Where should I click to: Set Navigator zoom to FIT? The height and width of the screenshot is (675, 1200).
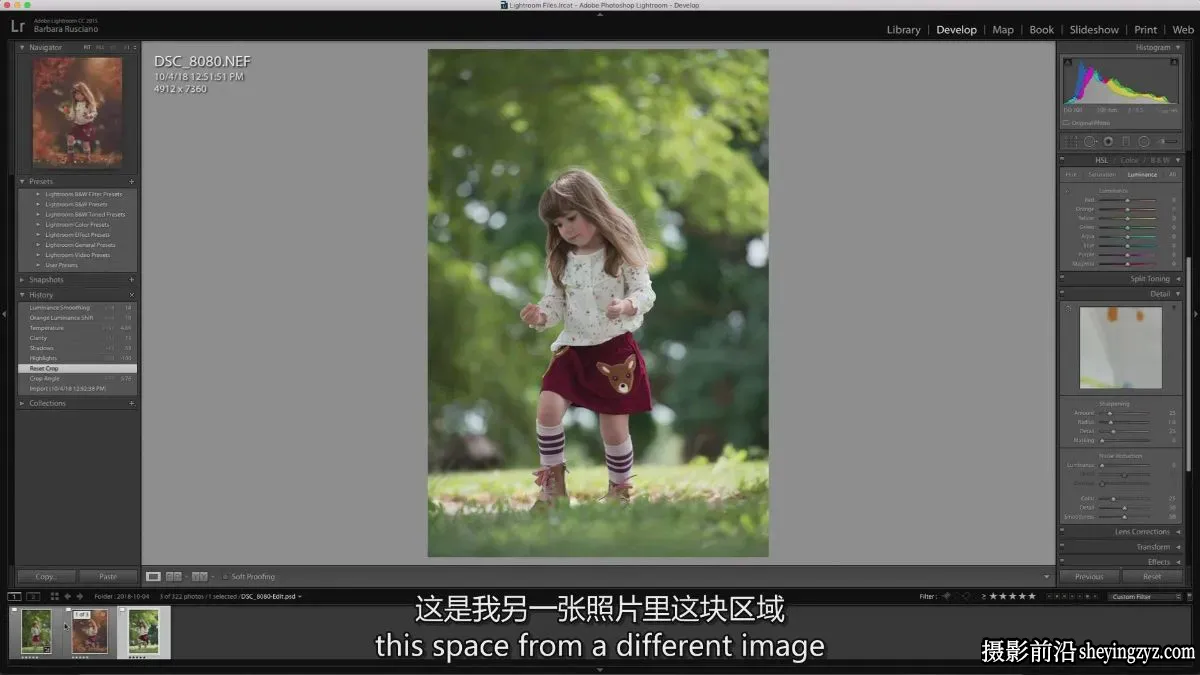point(87,47)
